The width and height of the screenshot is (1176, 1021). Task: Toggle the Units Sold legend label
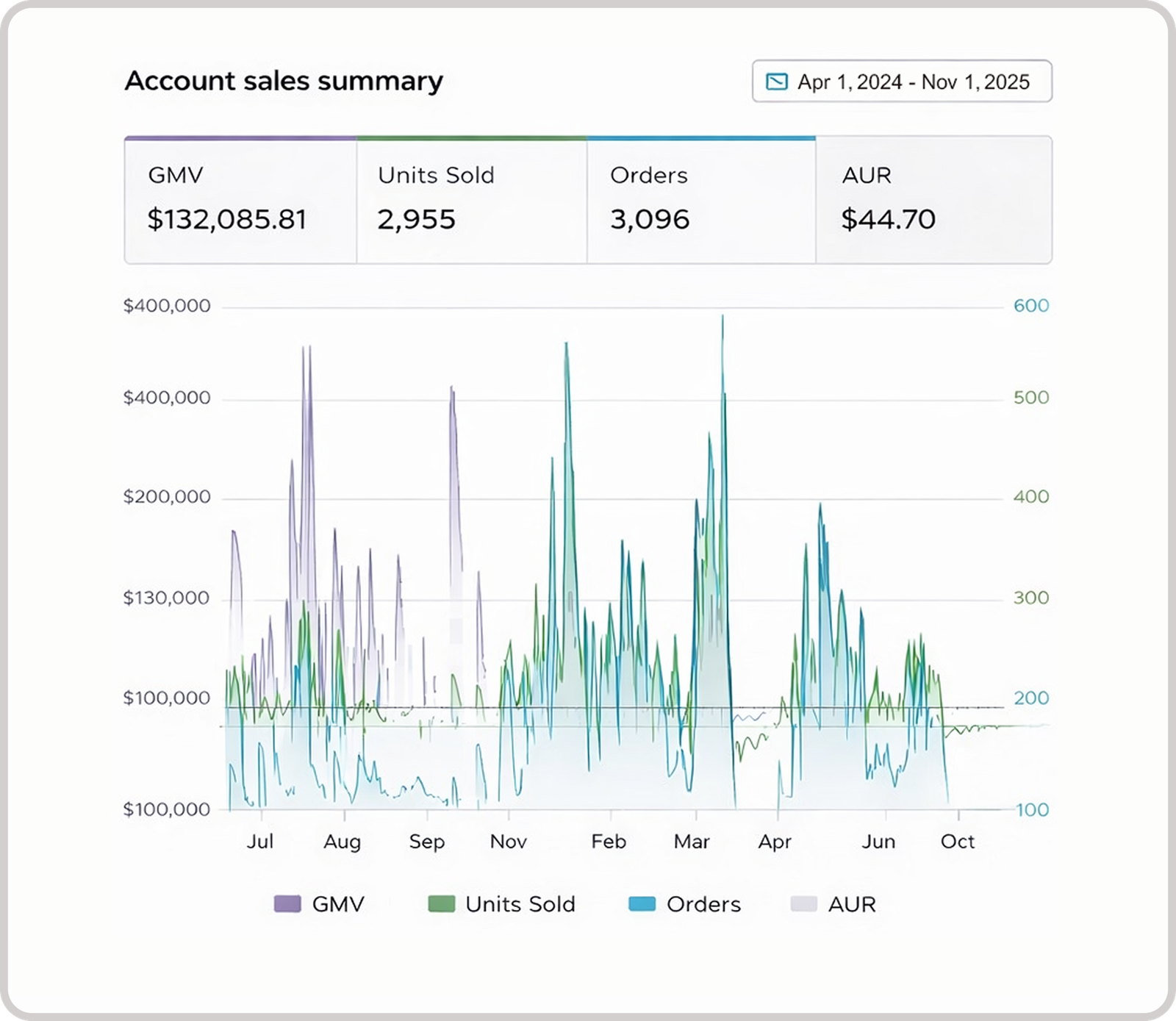pos(520,904)
